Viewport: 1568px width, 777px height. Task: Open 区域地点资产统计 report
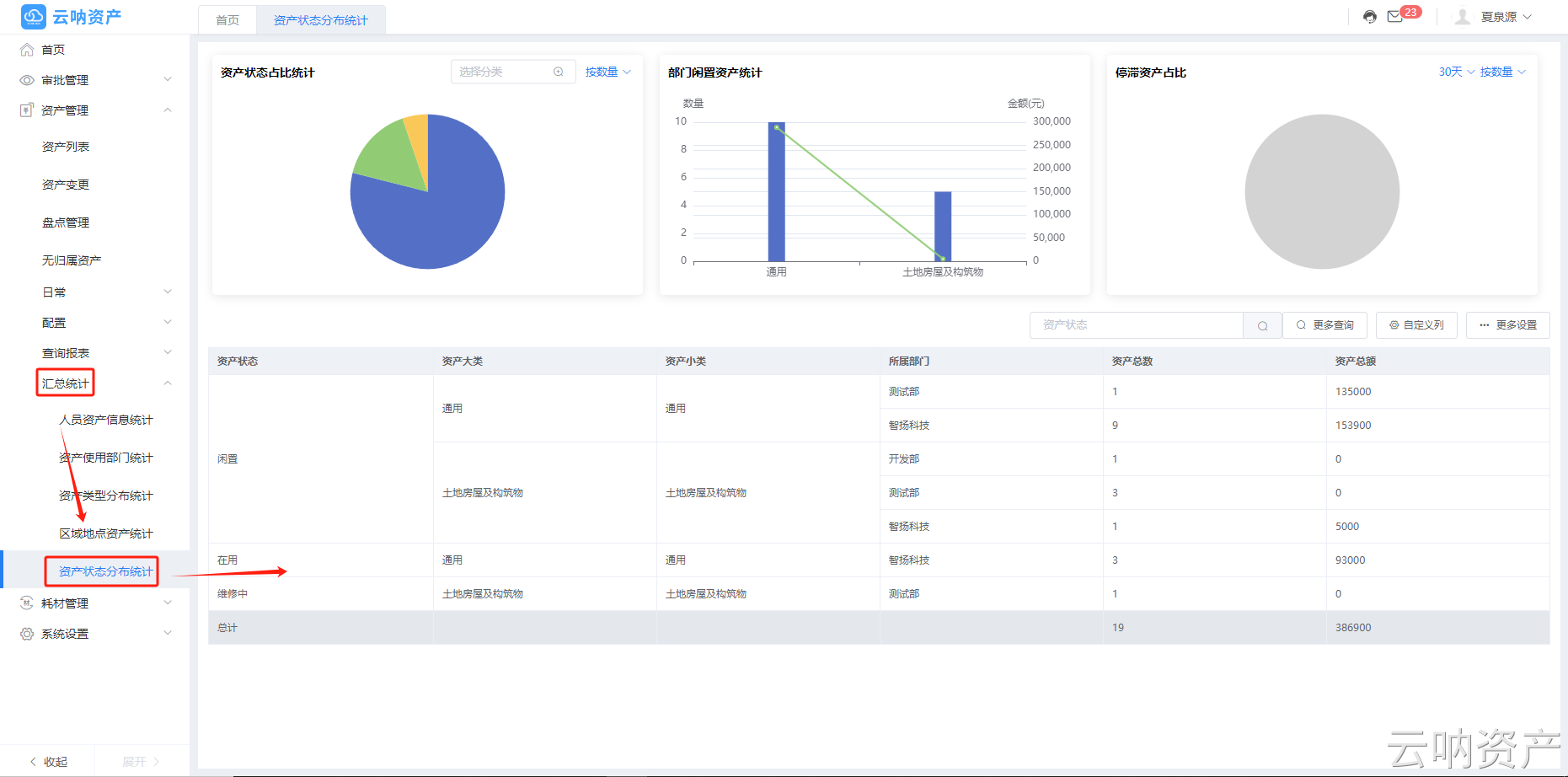pos(106,533)
